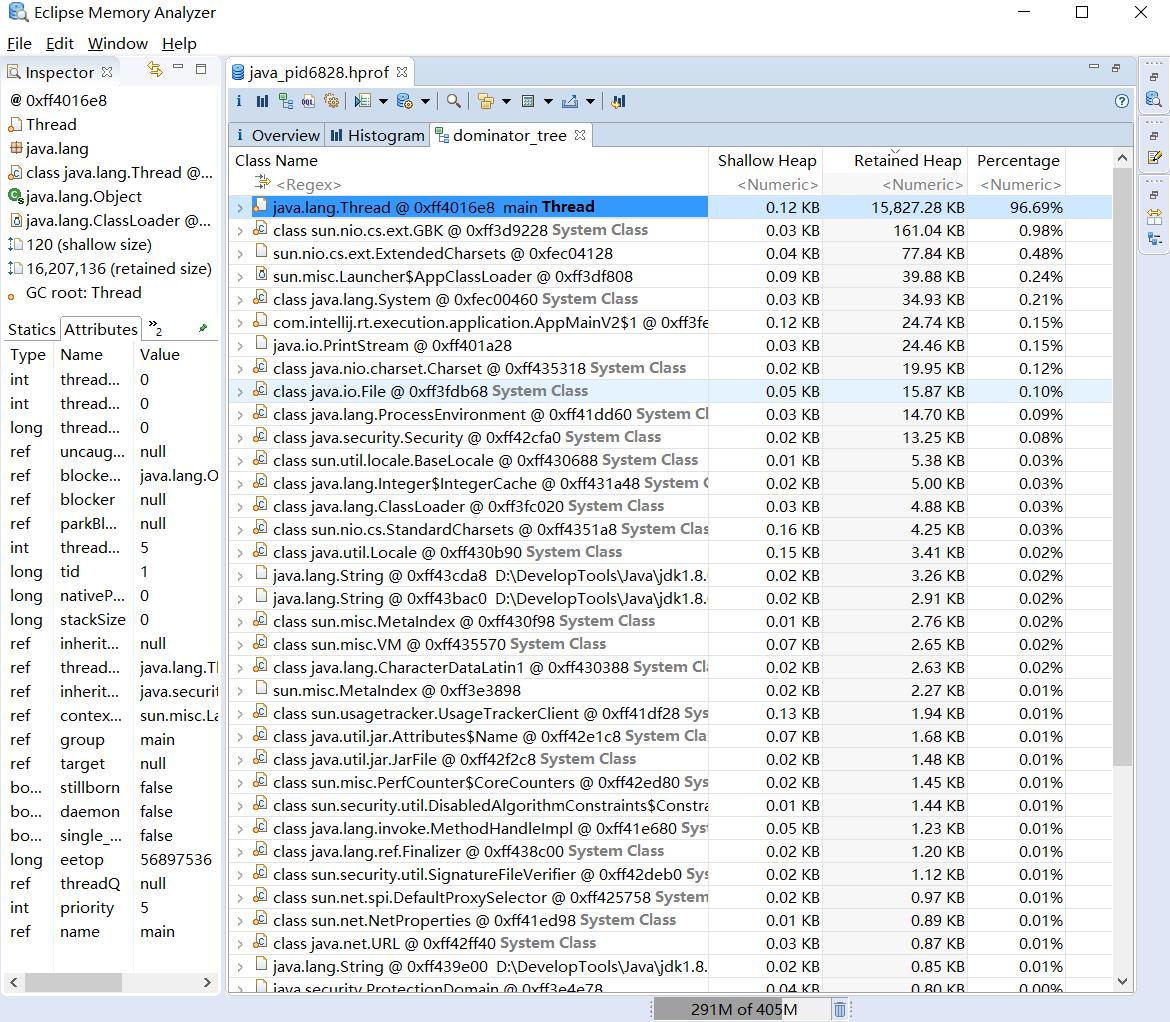Image resolution: width=1170 pixels, height=1022 pixels.
Task: Open navigation history sidebar icon
Action: [1154, 239]
